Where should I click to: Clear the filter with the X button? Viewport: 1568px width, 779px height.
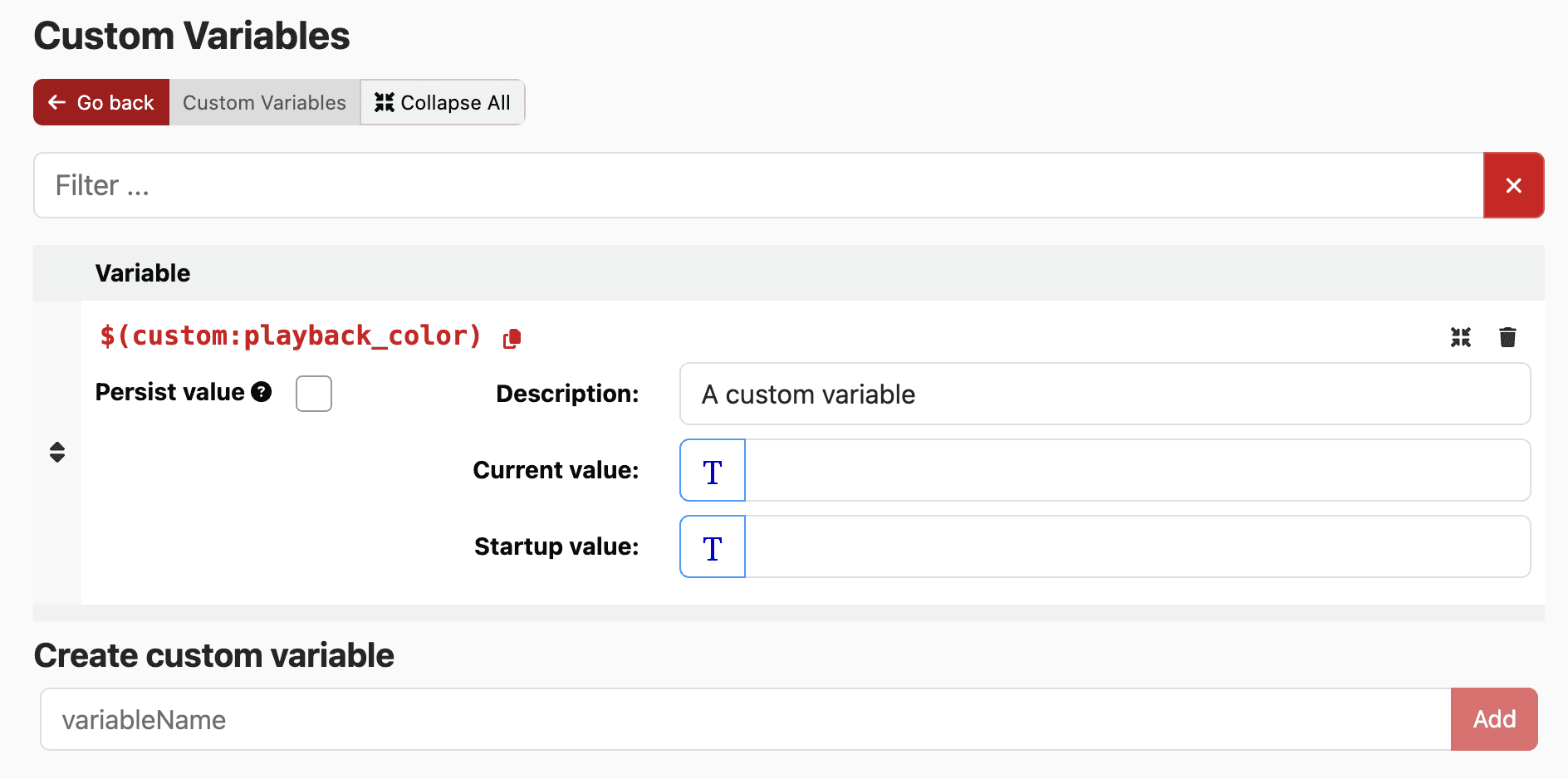coord(1513,185)
